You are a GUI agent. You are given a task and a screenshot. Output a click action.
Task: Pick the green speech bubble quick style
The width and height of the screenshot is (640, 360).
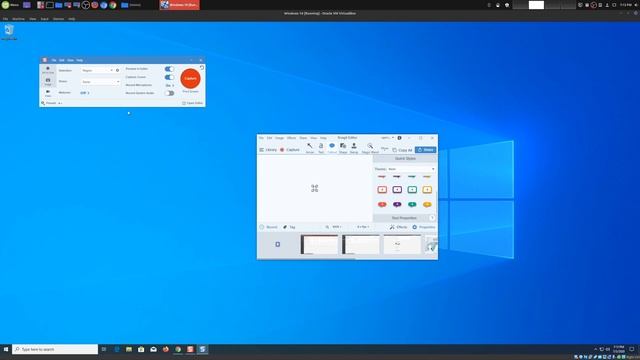412,204
